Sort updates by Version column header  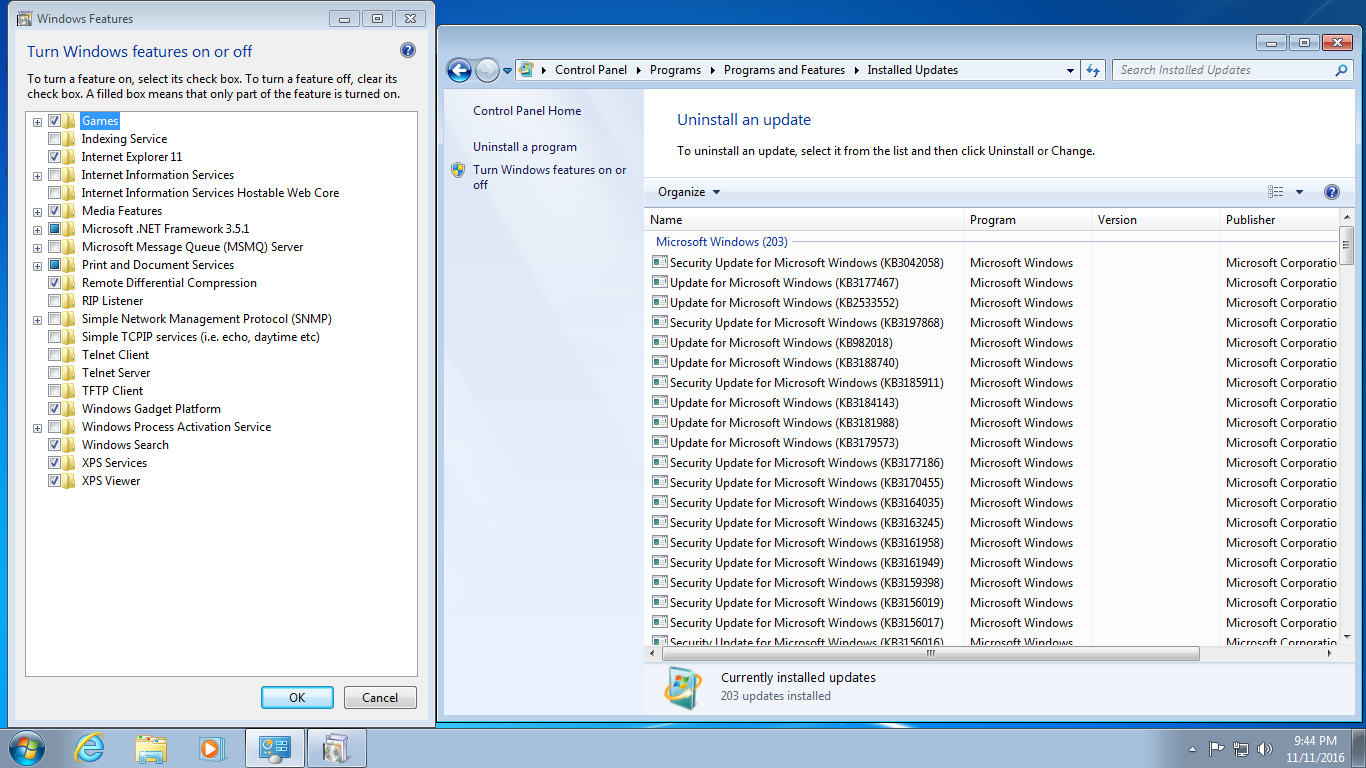[1156, 220]
